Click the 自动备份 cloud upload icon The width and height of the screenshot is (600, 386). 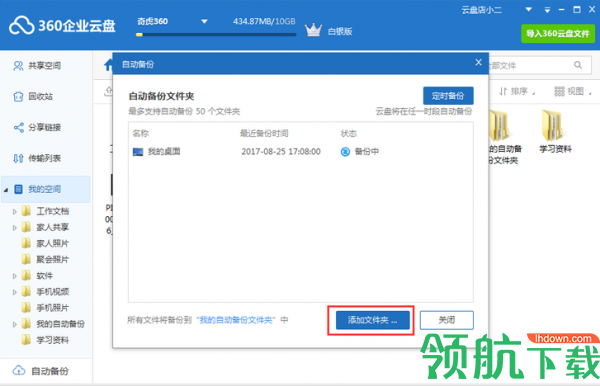point(19,371)
